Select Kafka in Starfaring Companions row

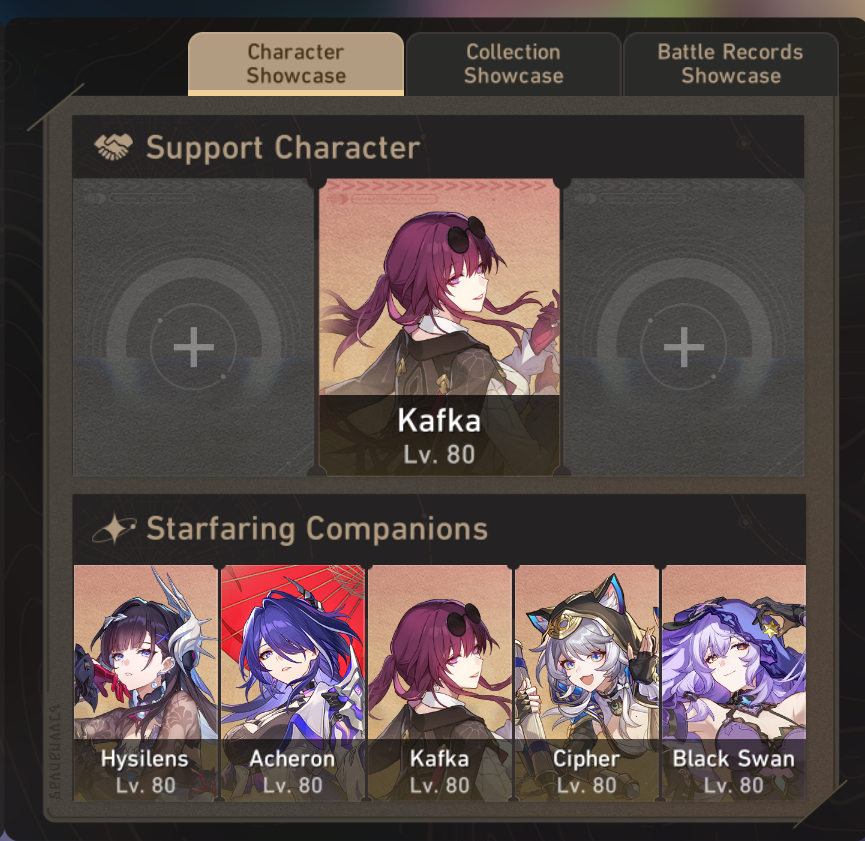click(439, 683)
